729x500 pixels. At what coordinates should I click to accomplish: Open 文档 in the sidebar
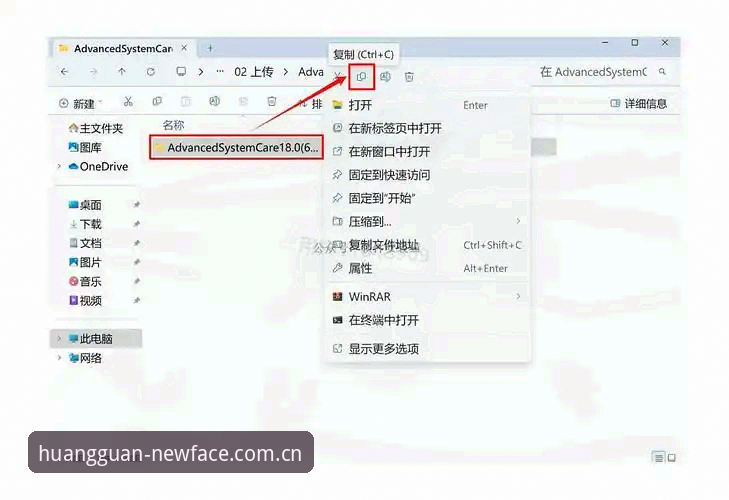point(85,243)
